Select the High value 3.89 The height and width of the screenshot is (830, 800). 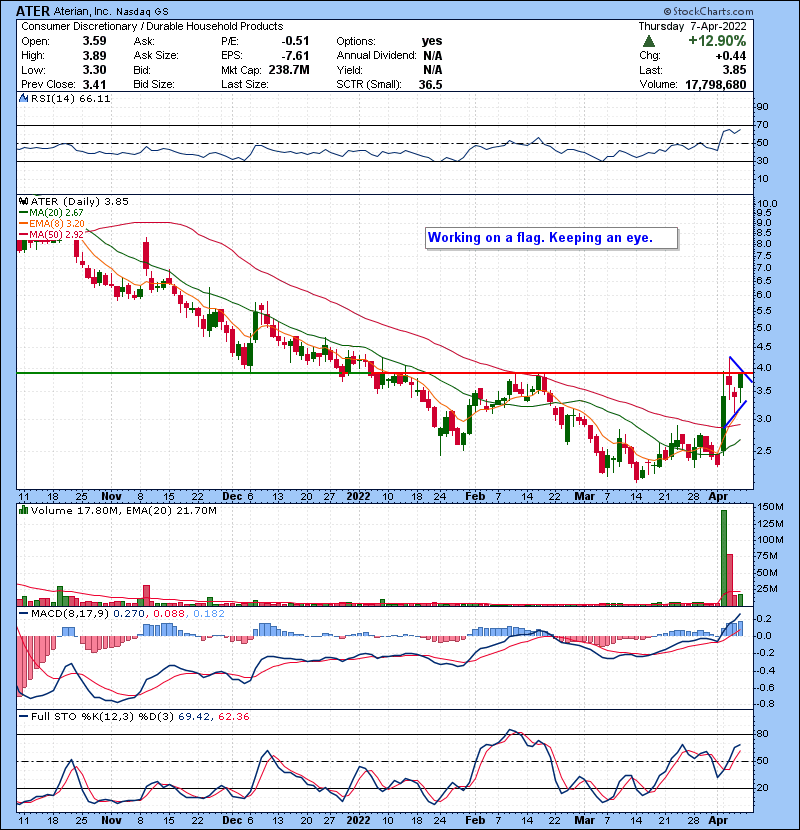[94, 56]
